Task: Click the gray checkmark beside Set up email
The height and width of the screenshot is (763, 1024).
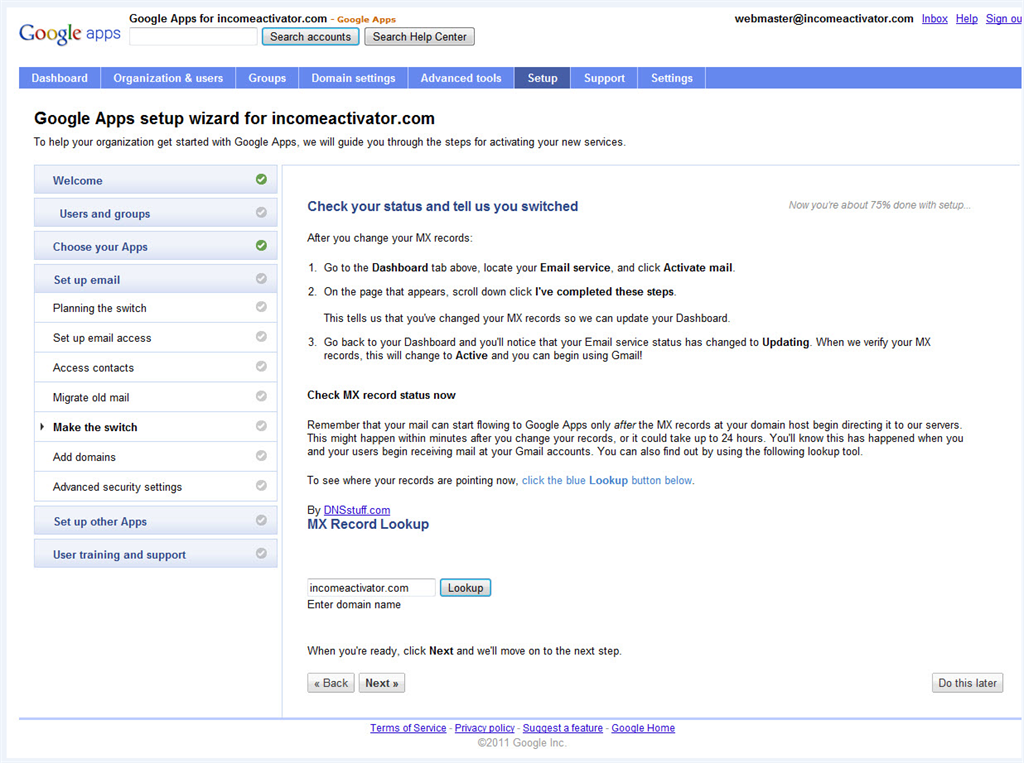Action: coord(261,278)
